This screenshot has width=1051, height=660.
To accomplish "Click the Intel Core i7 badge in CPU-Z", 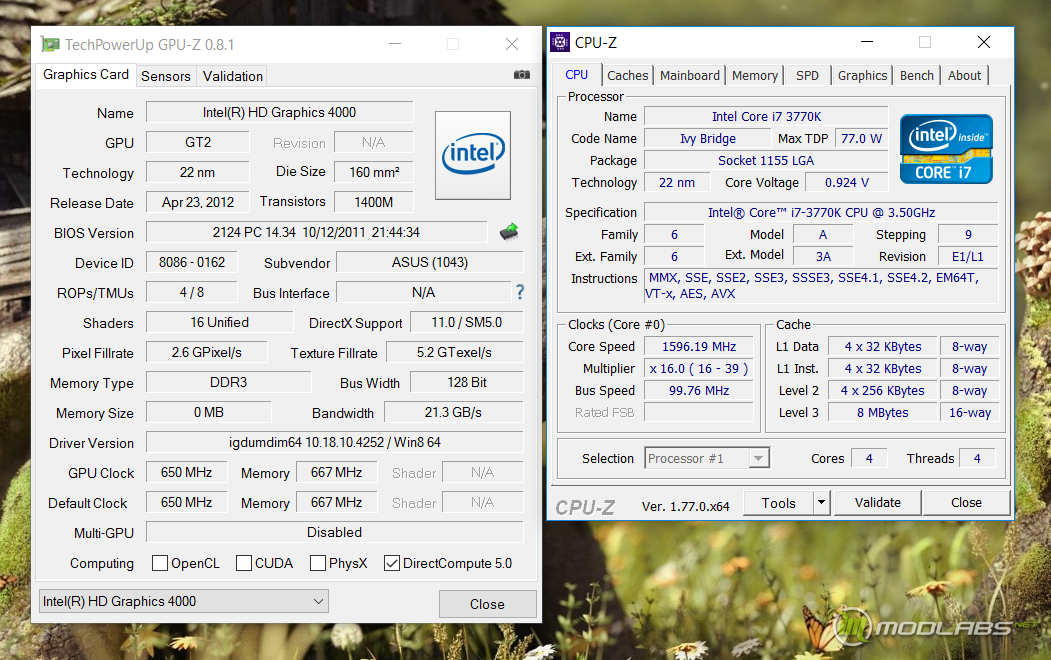I will click(x=945, y=149).
